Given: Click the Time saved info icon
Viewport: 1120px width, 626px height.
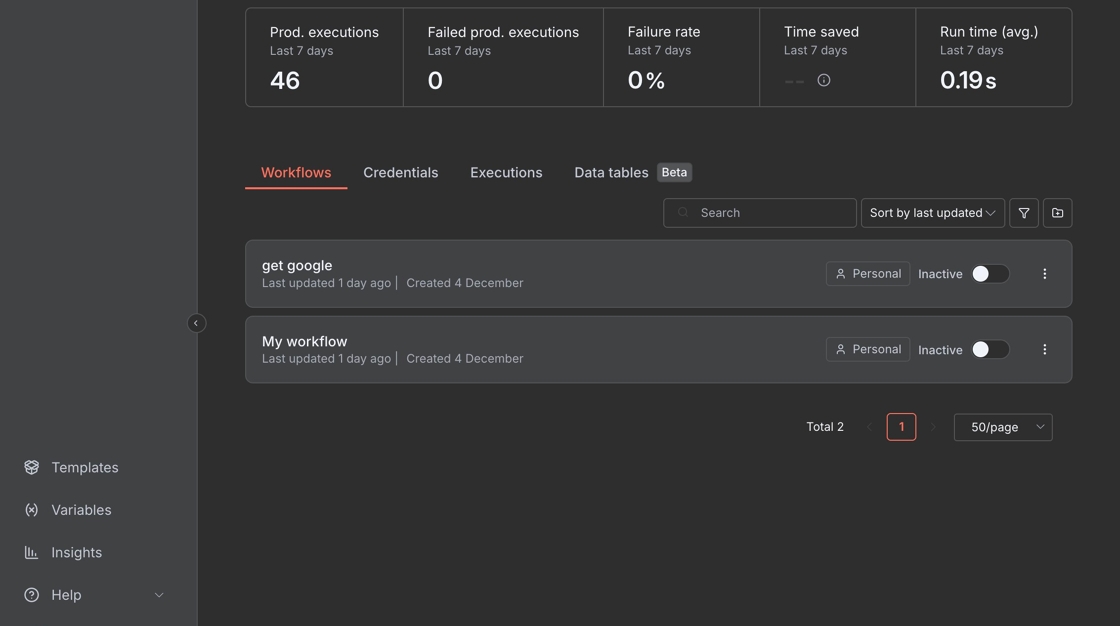Looking at the screenshot, I should click(x=823, y=81).
